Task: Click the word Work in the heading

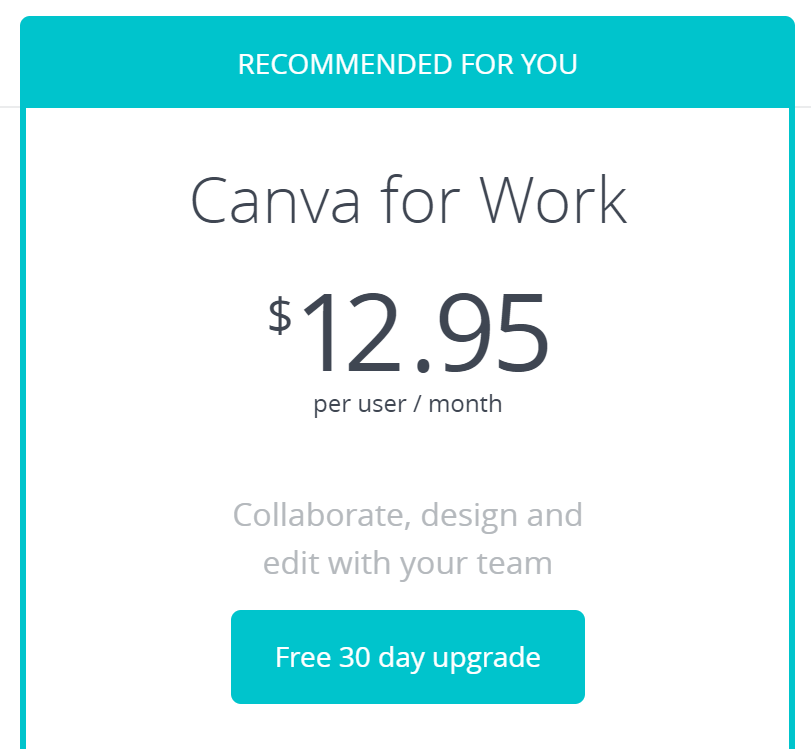Action: pyautogui.click(x=553, y=201)
